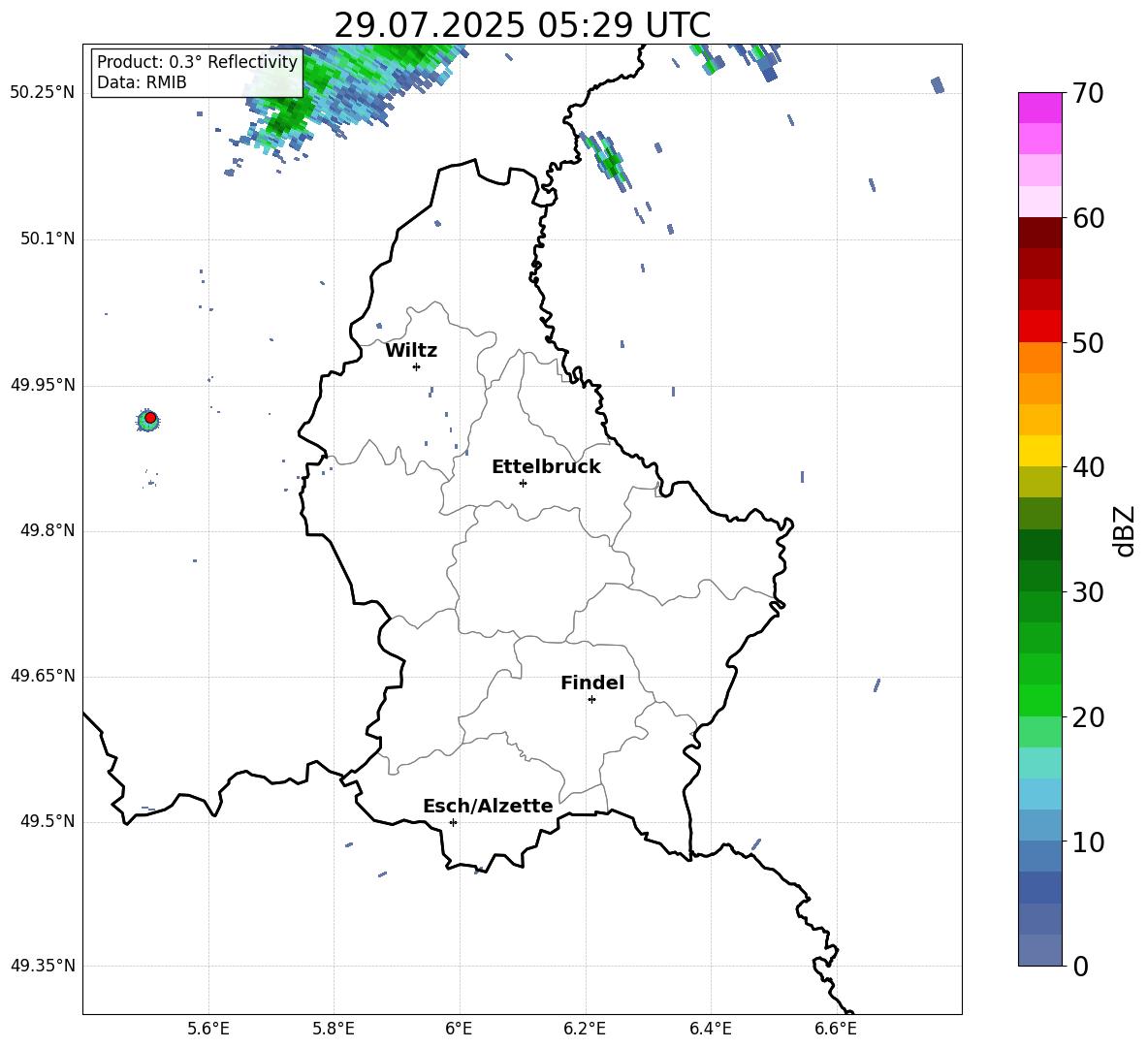Pick the bright red swatch just above 50 dBZ
This screenshot has height=1048, width=1148.
[1039, 326]
